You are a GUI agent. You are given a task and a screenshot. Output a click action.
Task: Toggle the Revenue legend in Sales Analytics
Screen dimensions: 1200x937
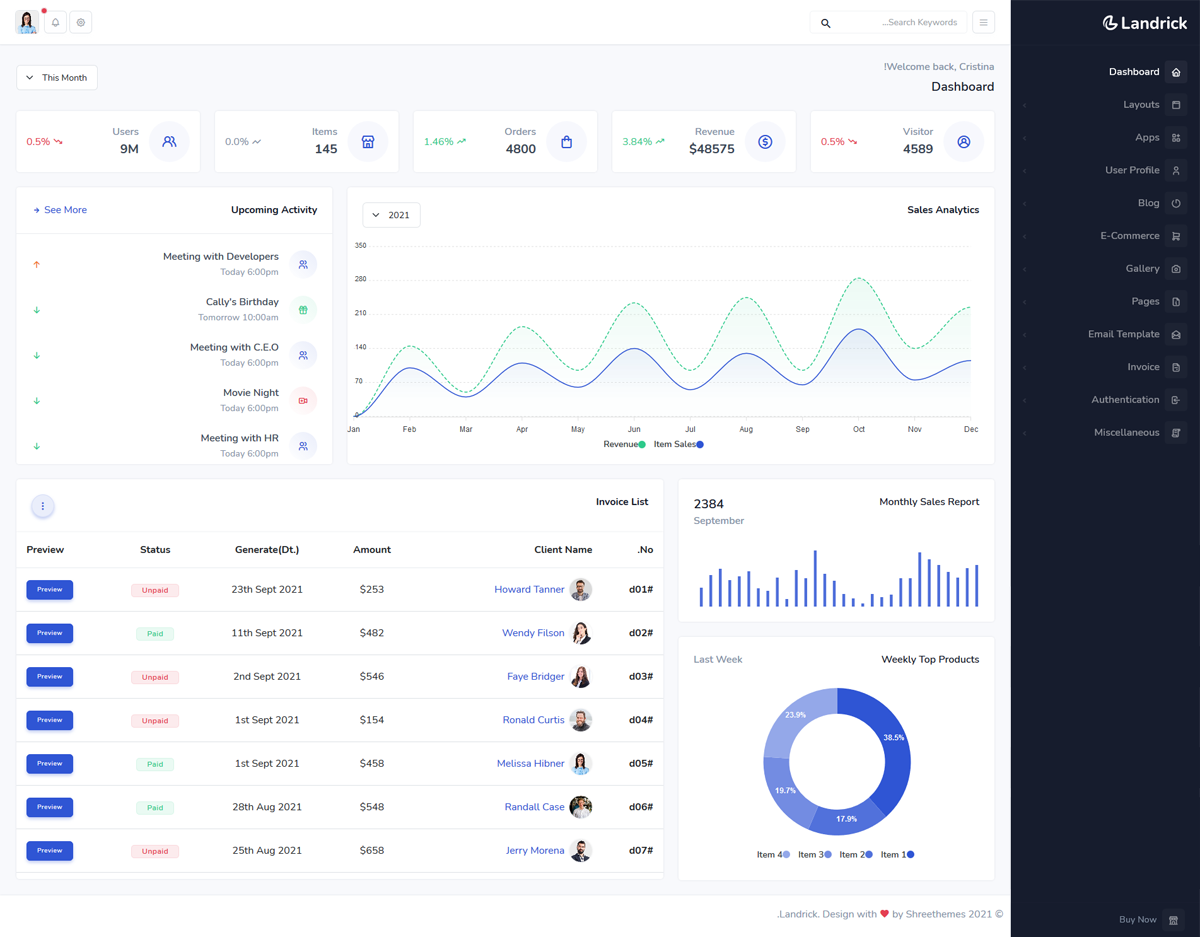[x=624, y=444]
